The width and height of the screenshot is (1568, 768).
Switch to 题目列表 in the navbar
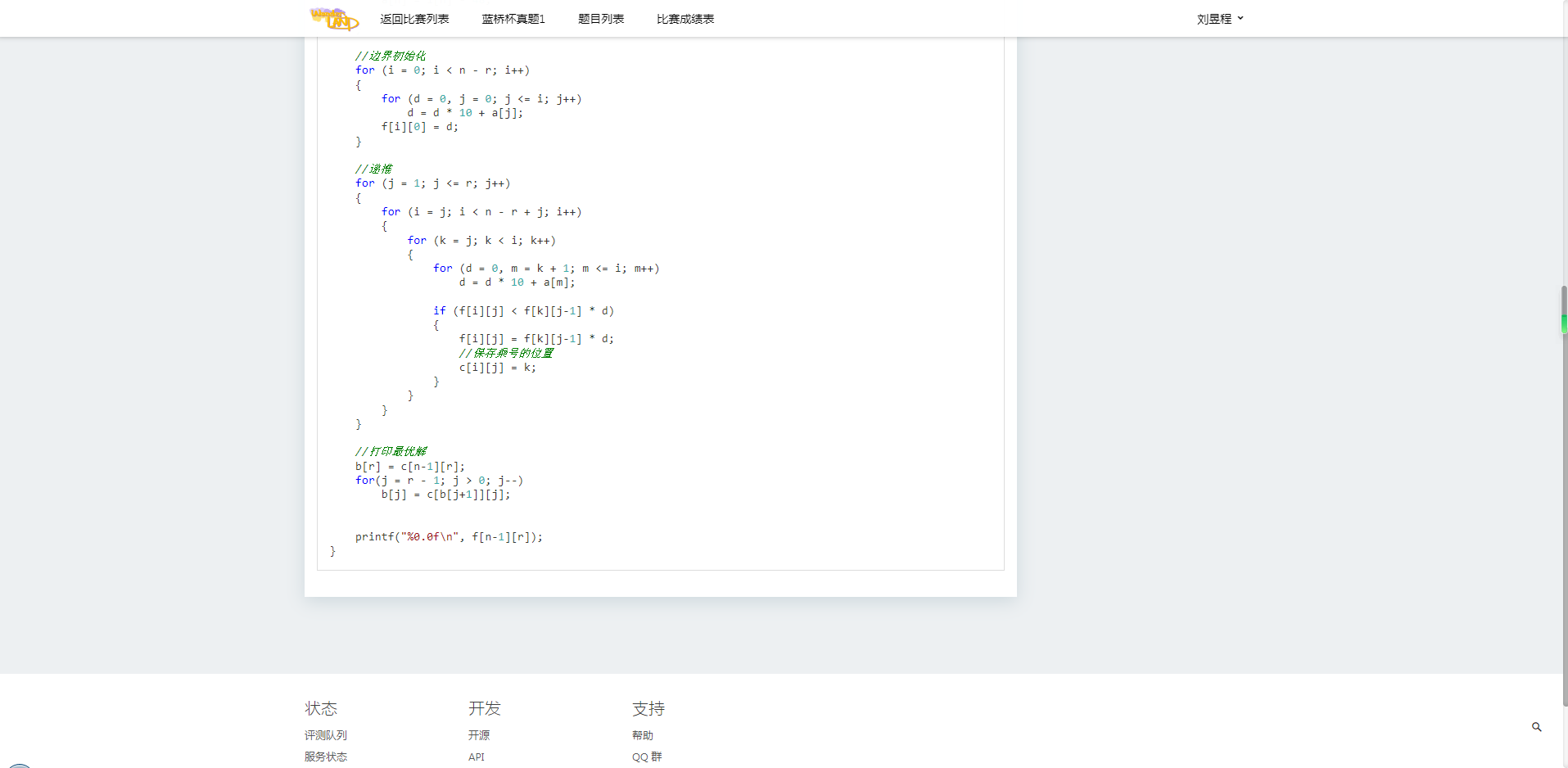(600, 19)
